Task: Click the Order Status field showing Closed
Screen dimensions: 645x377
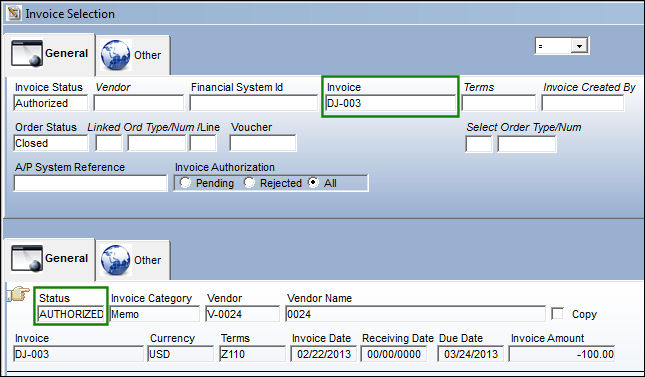Action: tap(51, 143)
